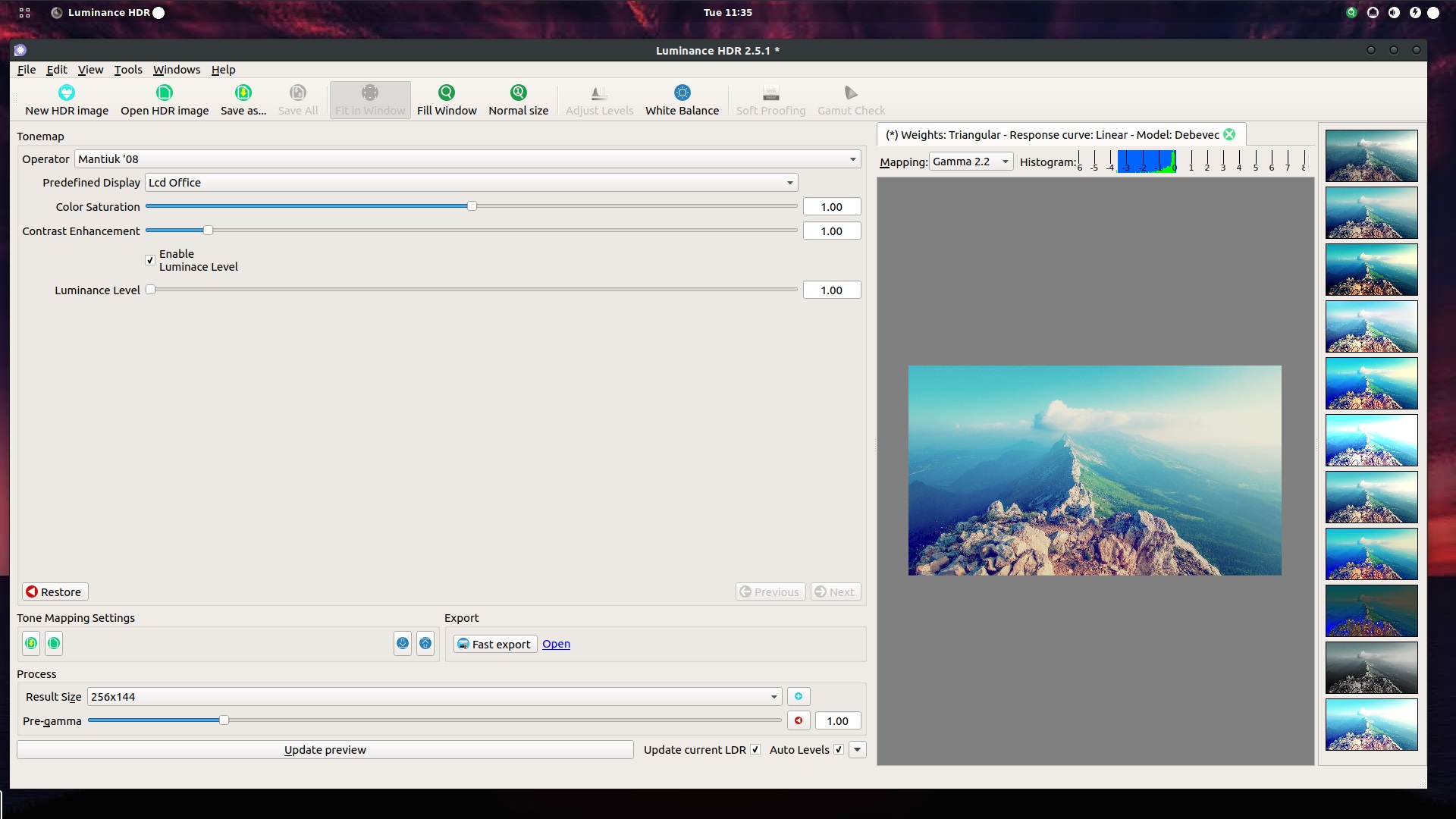Uncheck the Auto Levels option

838,749
